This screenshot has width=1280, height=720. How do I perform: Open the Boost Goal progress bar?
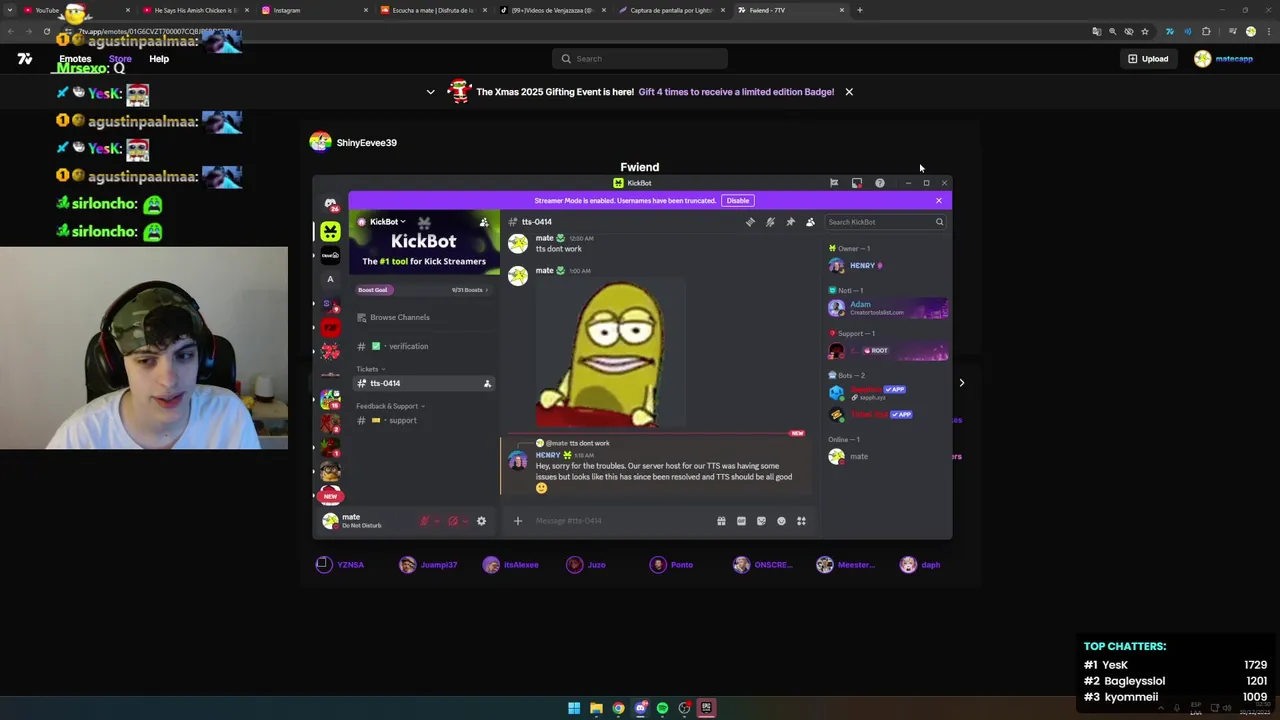pyautogui.click(x=424, y=290)
